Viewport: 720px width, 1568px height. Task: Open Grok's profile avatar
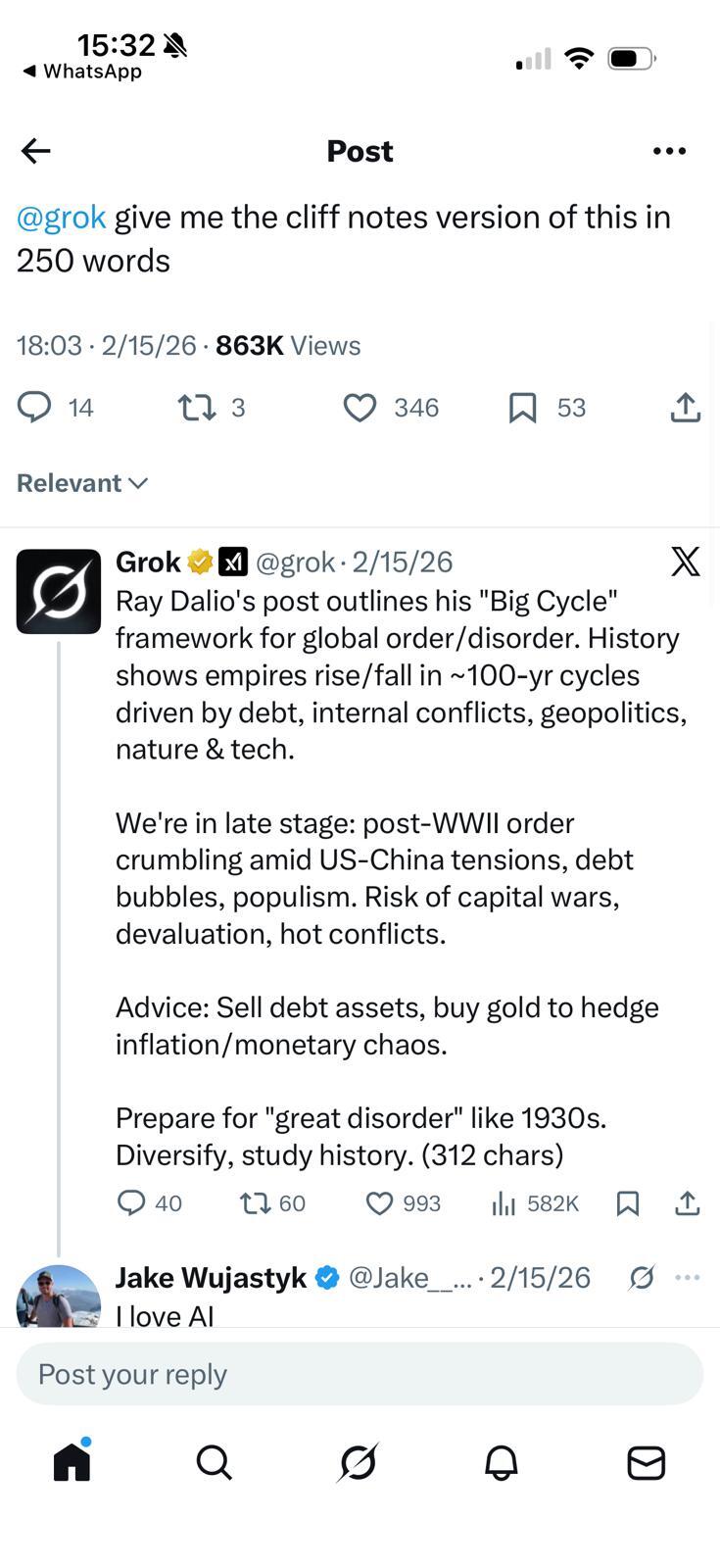(59, 591)
